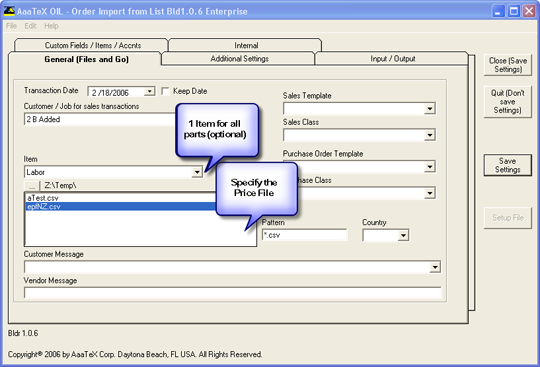Close the Order Import window
This screenshot has height=367, width=540.
(x=529, y=11)
